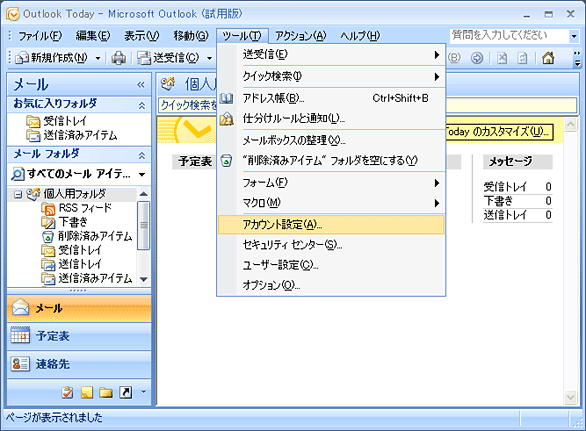Image resolution: width=586 pixels, height=431 pixels.
Task: Open 受信トレイ in favorite folders
Action: point(56,121)
